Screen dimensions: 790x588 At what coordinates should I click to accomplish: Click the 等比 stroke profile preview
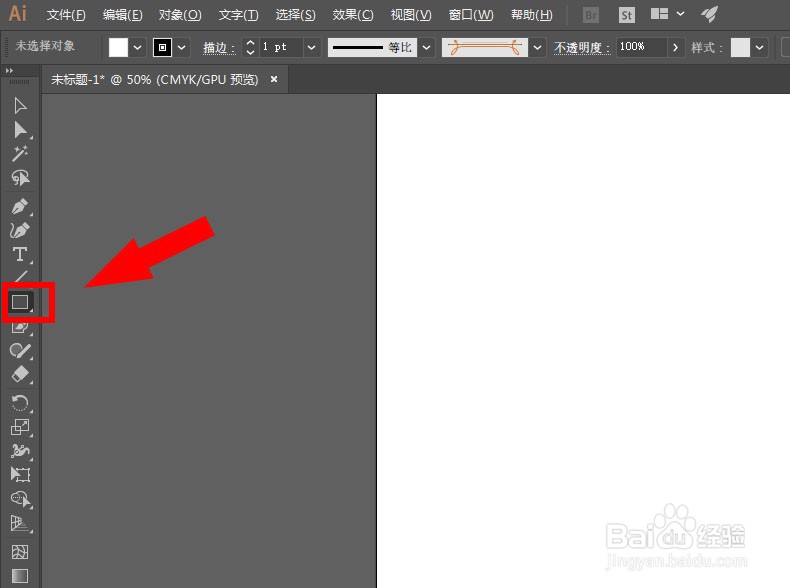pyautogui.click(x=372, y=48)
